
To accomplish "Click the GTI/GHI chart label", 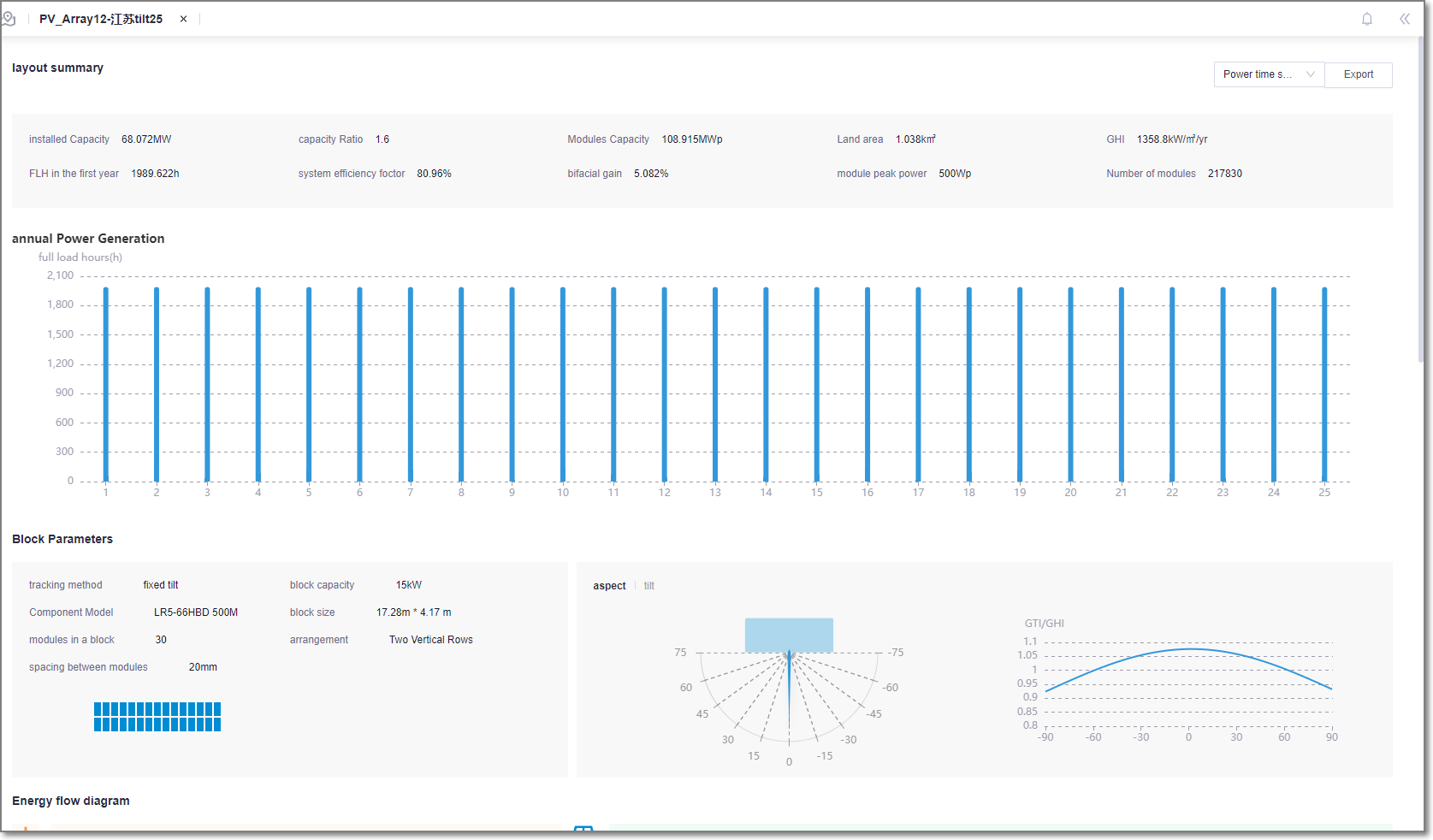I will (1045, 624).
